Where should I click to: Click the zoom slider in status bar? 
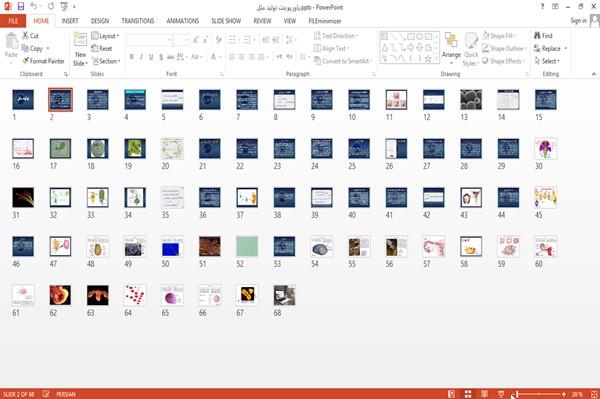click(539, 394)
